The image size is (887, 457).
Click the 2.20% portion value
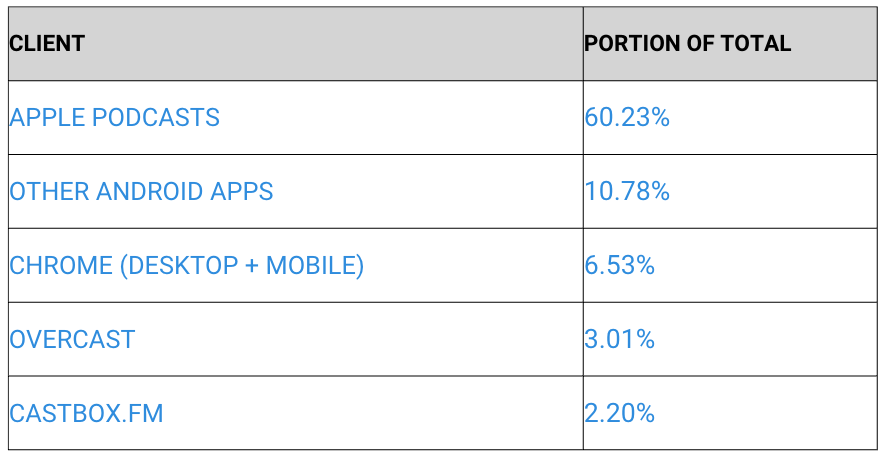point(619,414)
